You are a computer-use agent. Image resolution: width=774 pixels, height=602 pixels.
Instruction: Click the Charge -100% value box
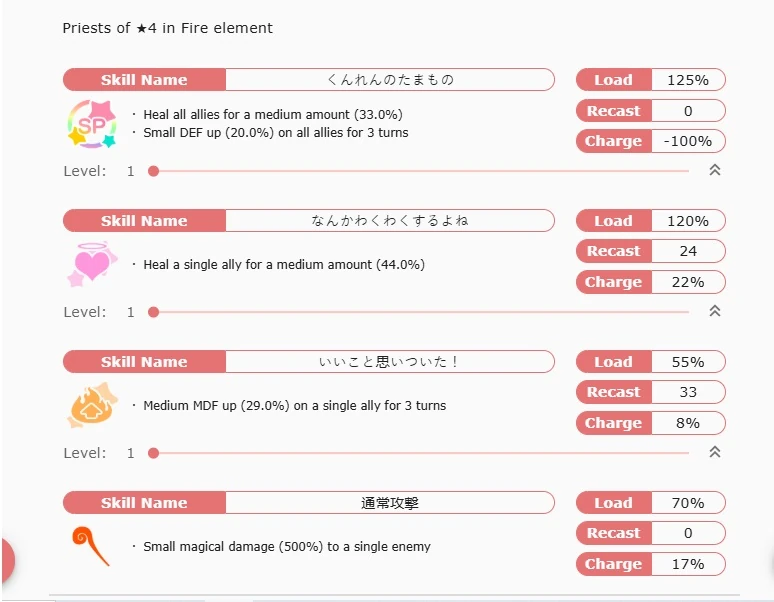point(688,141)
